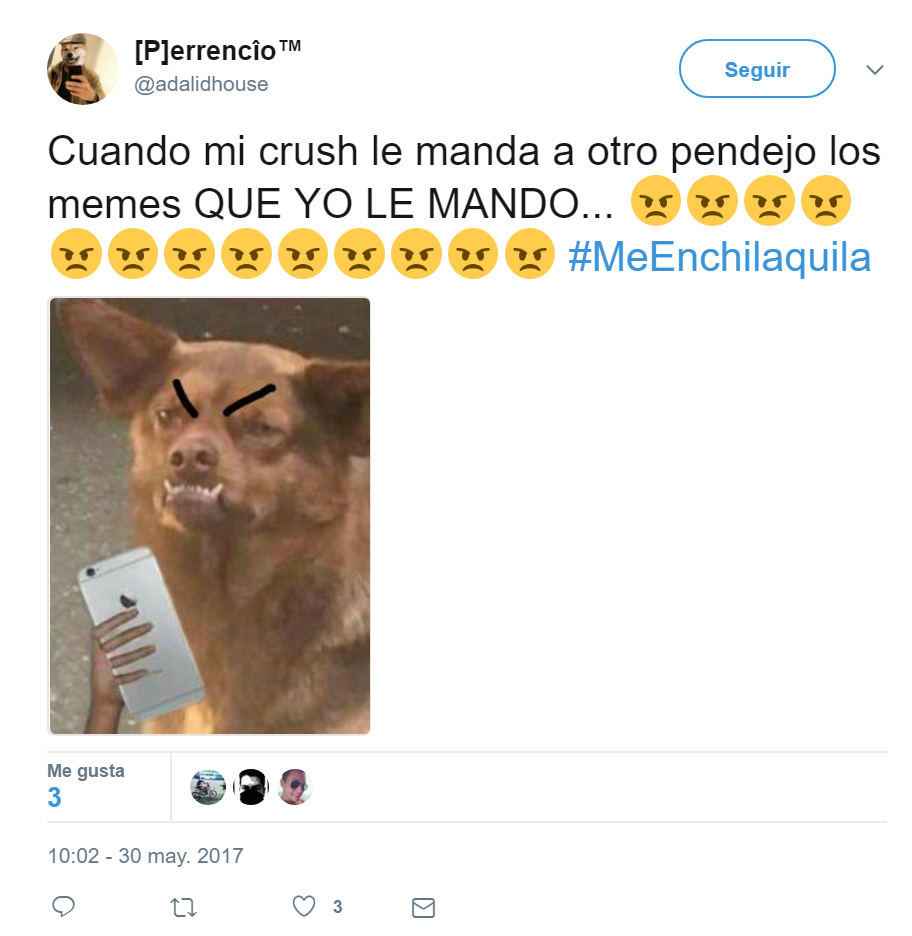Click the first angry face emoji
This screenshot has height=936, width=912.
(x=655, y=201)
